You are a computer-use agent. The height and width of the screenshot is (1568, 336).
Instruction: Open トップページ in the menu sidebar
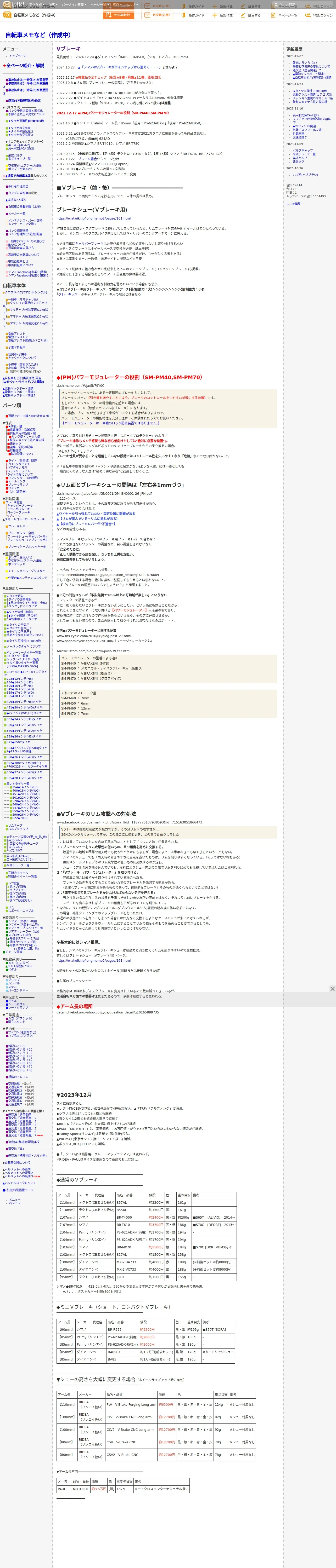coord(18,56)
